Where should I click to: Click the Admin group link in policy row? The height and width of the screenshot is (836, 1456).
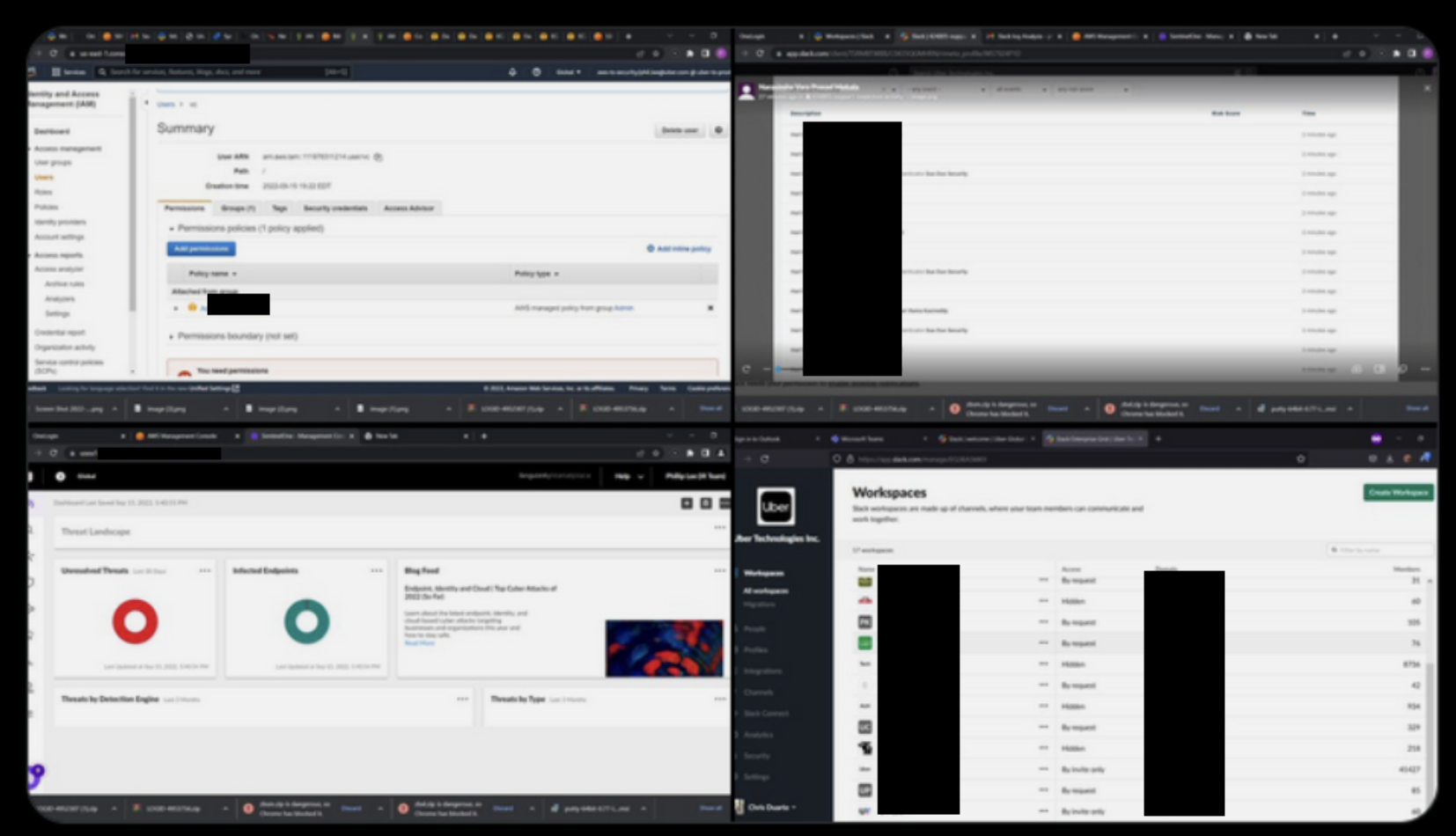click(x=623, y=308)
